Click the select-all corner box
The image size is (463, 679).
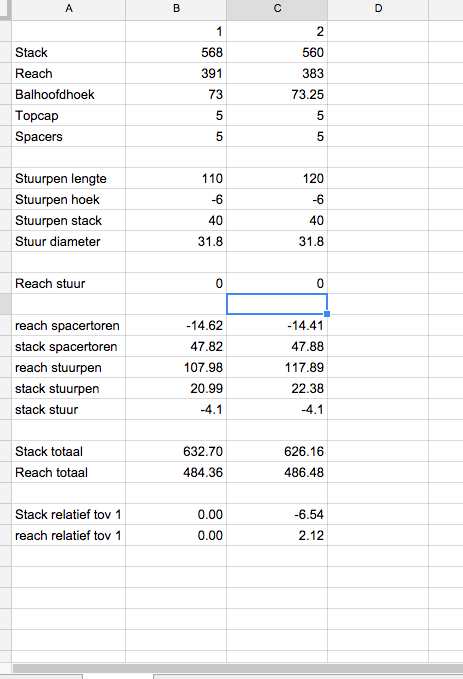pyautogui.click(x=5, y=10)
